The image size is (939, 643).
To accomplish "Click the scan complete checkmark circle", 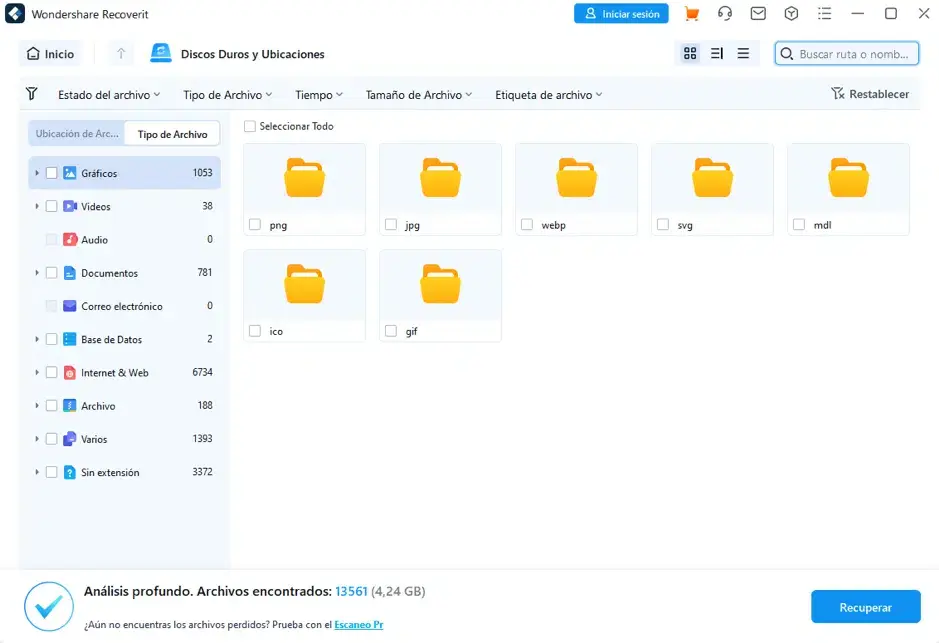I will (x=49, y=606).
